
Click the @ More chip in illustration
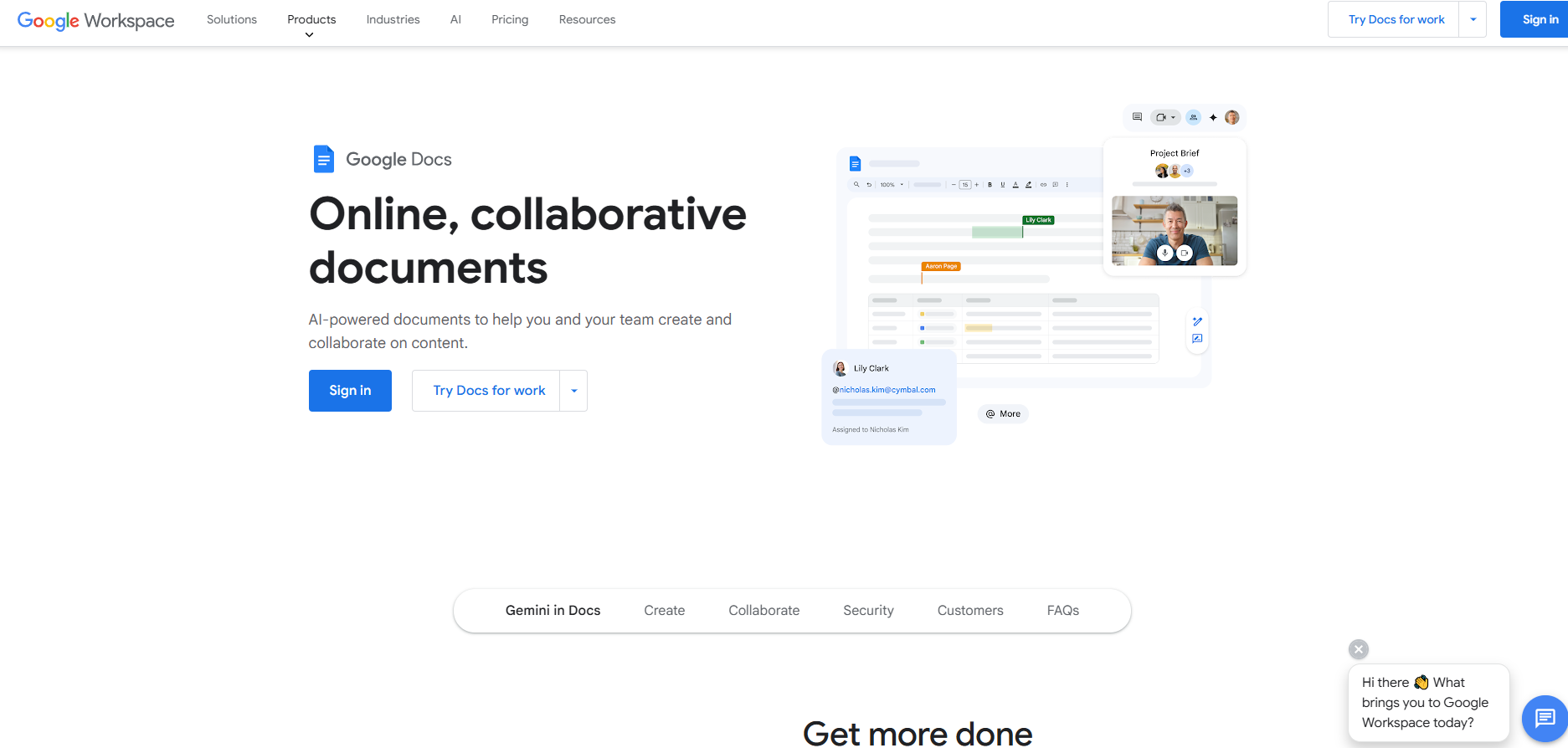(x=1003, y=414)
